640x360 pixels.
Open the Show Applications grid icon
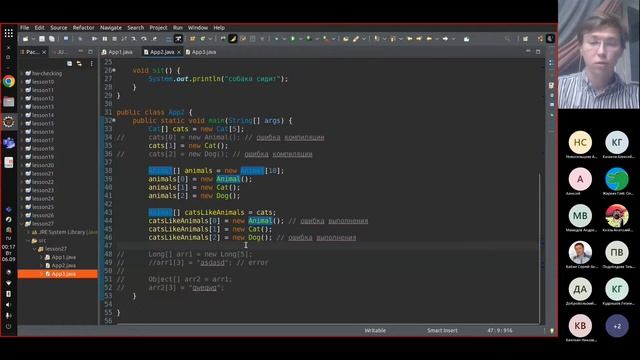9,33
